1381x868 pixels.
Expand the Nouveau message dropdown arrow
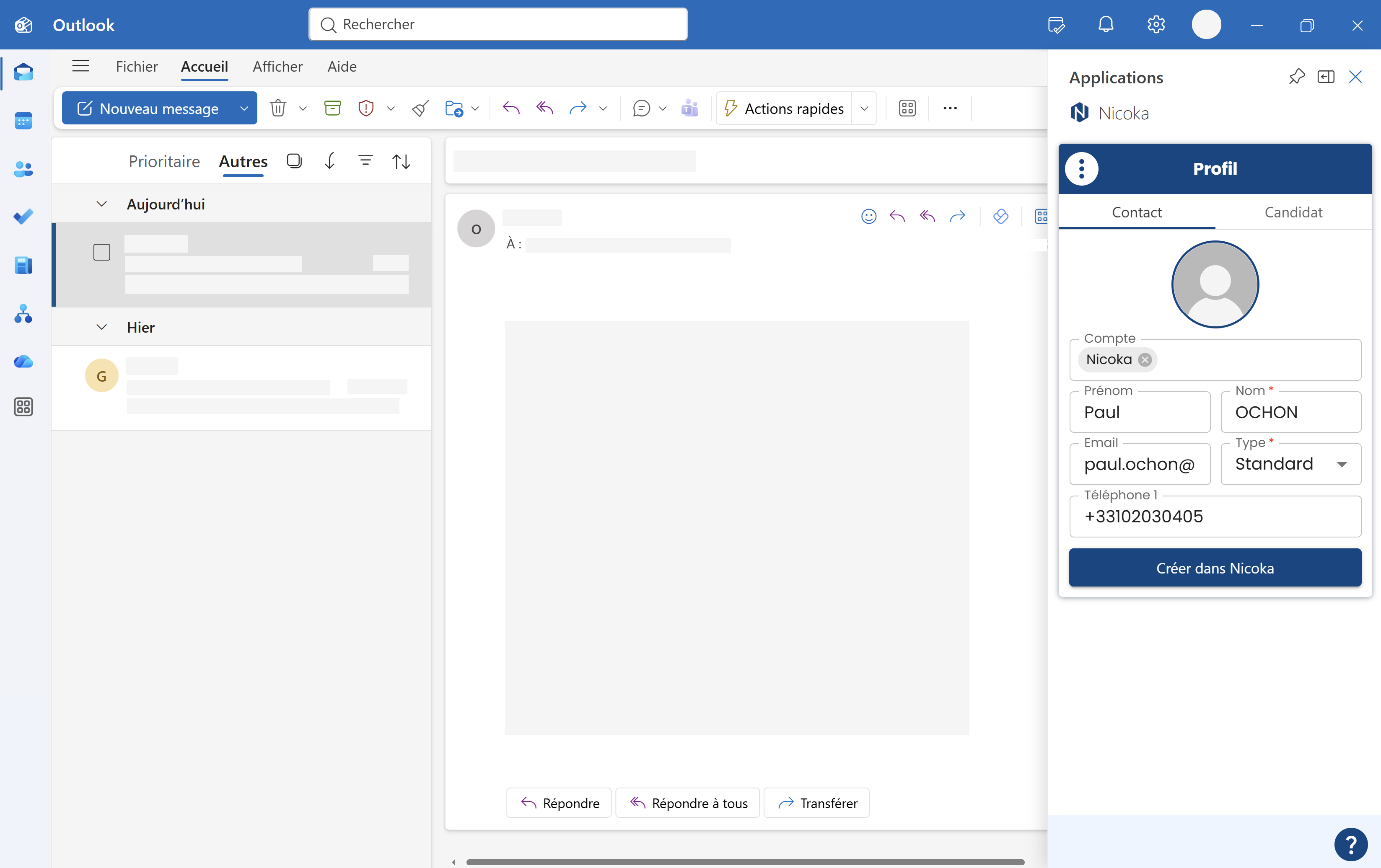[244, 108]
